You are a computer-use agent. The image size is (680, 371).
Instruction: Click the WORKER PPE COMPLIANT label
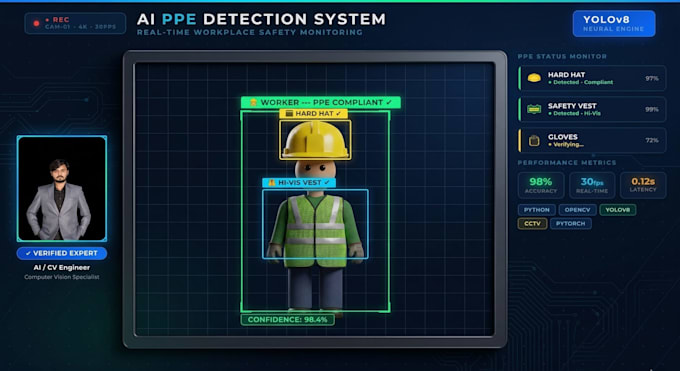[x=320, y=102]
